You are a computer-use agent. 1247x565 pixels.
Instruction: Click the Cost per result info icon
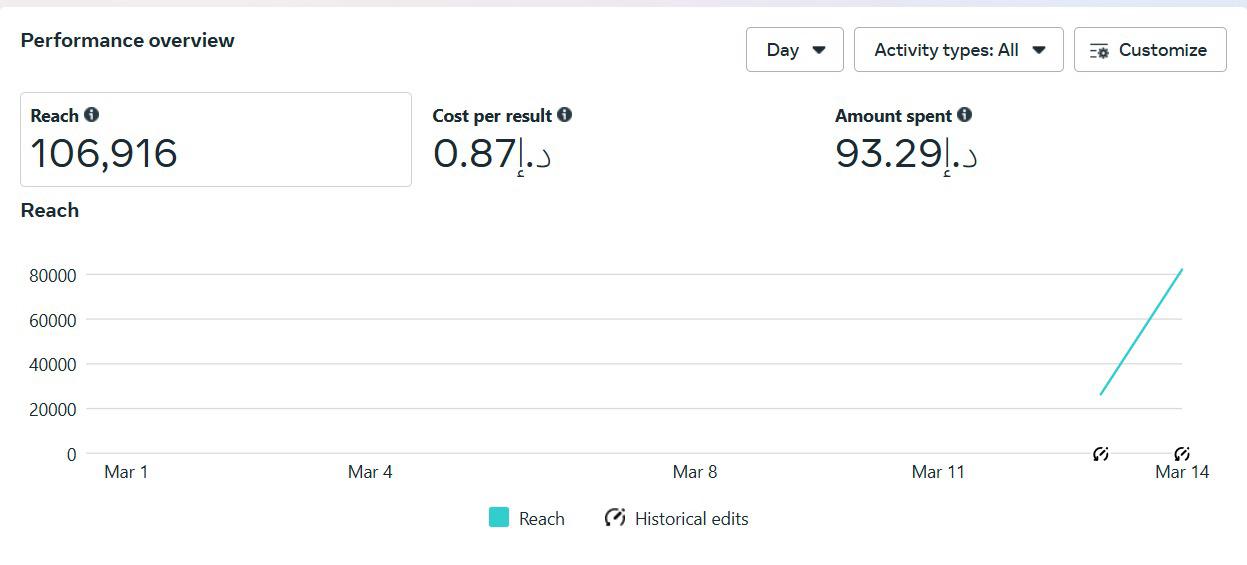tap(565, 115)
